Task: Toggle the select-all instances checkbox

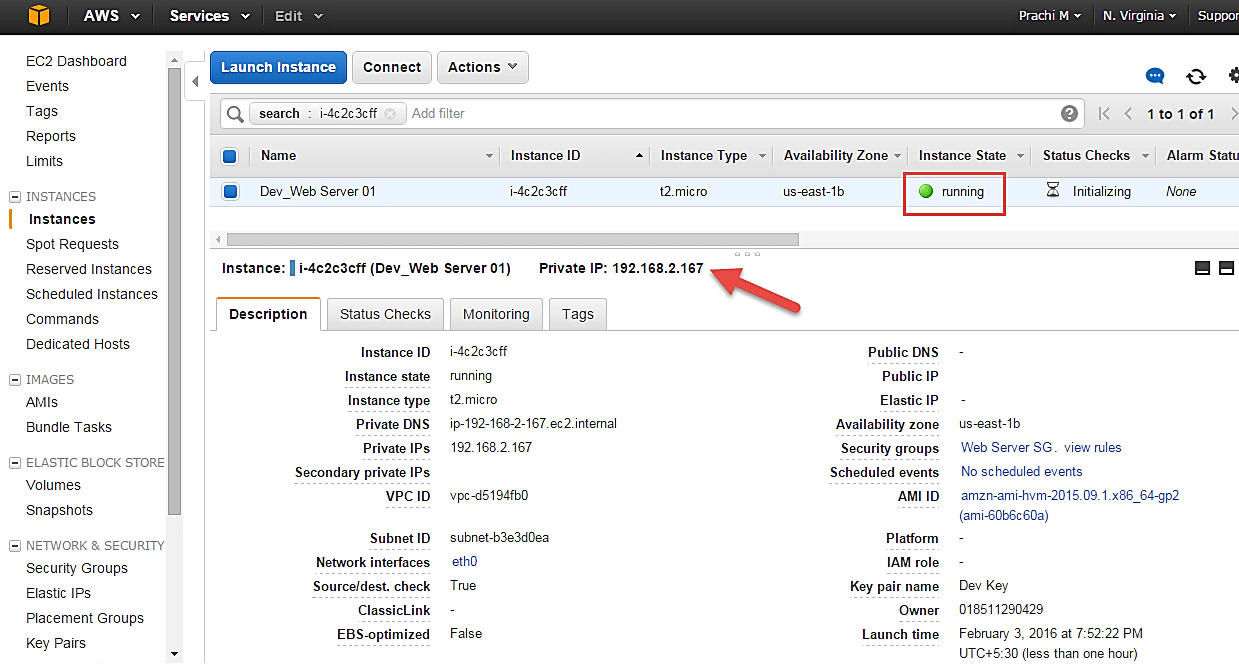Action: [x=230, y=156]
